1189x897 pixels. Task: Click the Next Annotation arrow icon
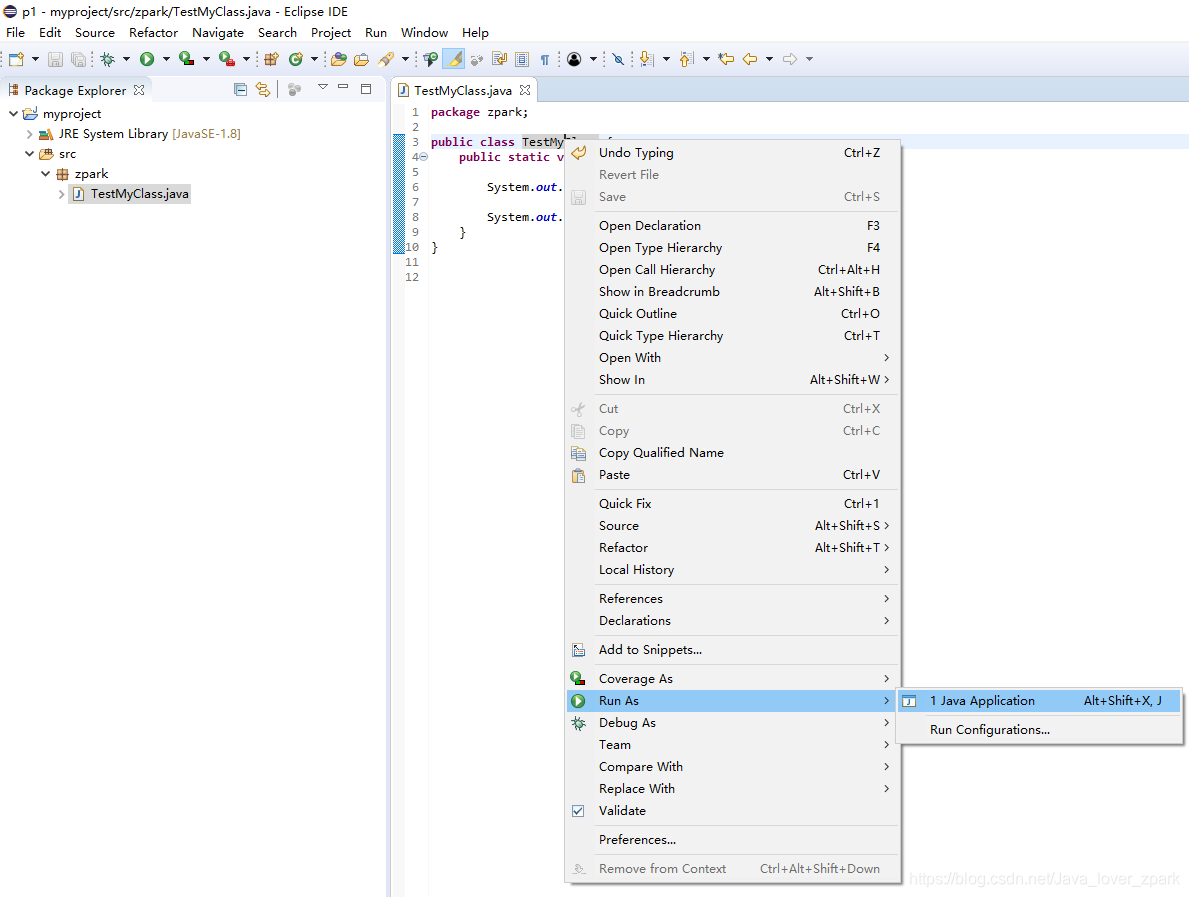(x=646, y=59)
